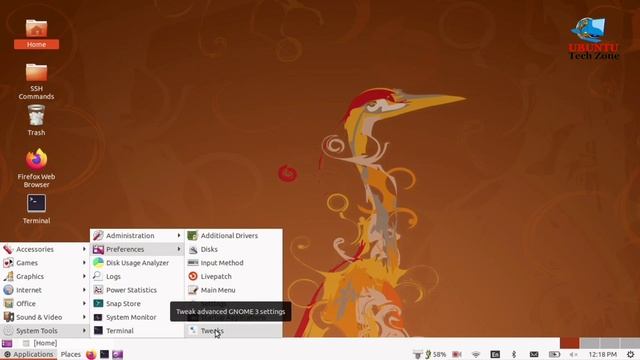Click the red screen recording indicator
Screen dimensions: 640x360
457,354
